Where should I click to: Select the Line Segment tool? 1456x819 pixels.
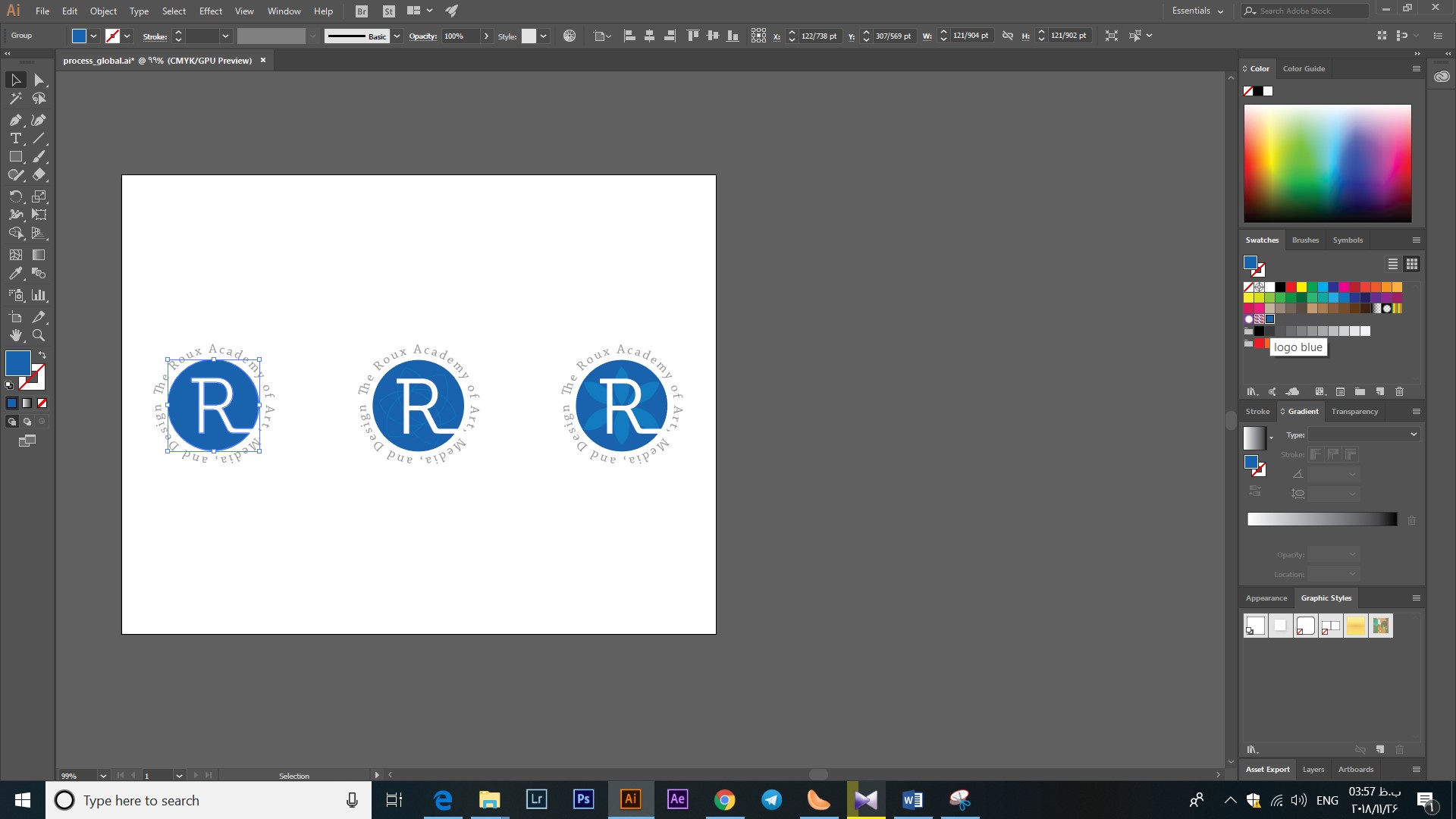click(39, 138)
